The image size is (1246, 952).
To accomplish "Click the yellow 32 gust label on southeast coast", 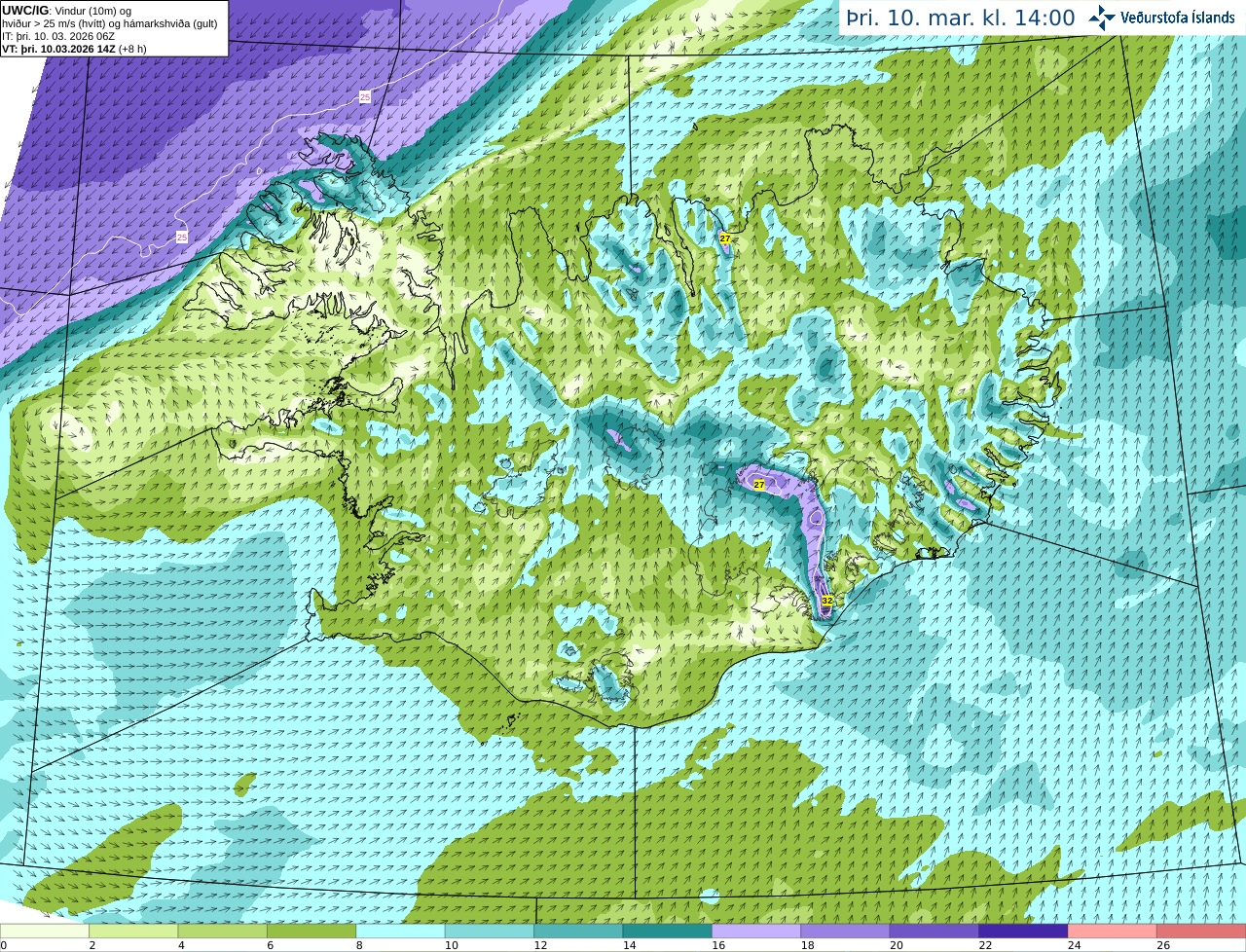I will point(826,601).
